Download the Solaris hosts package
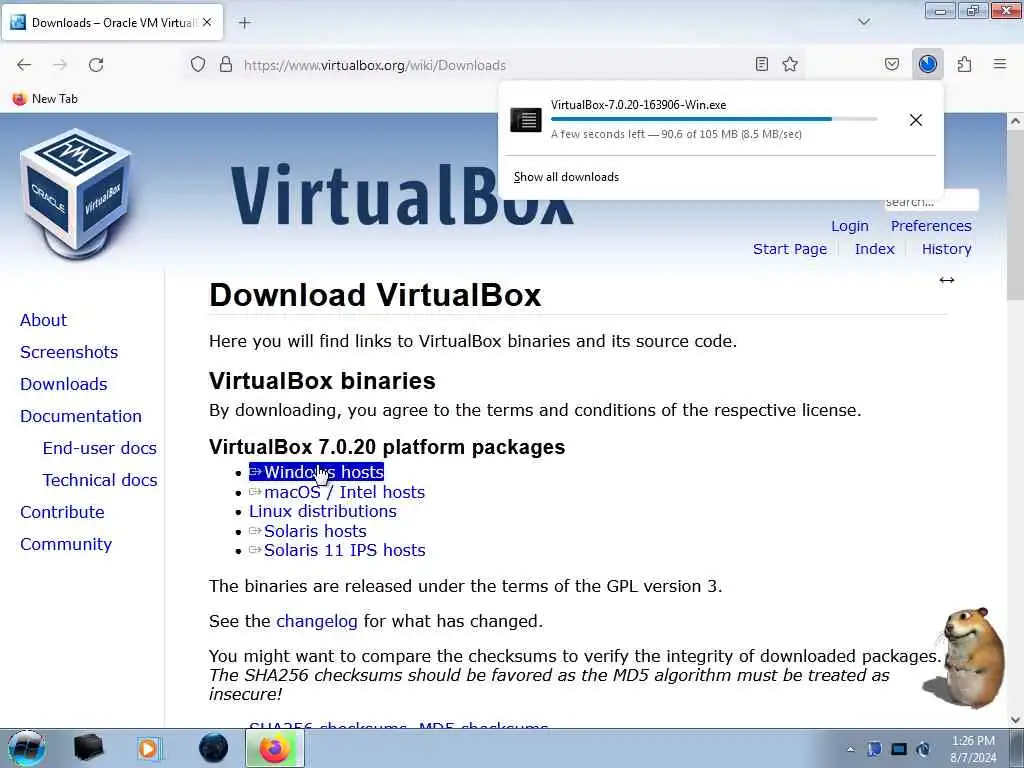1024x768 pixels. pyautogui.click(x=308, y=531)
